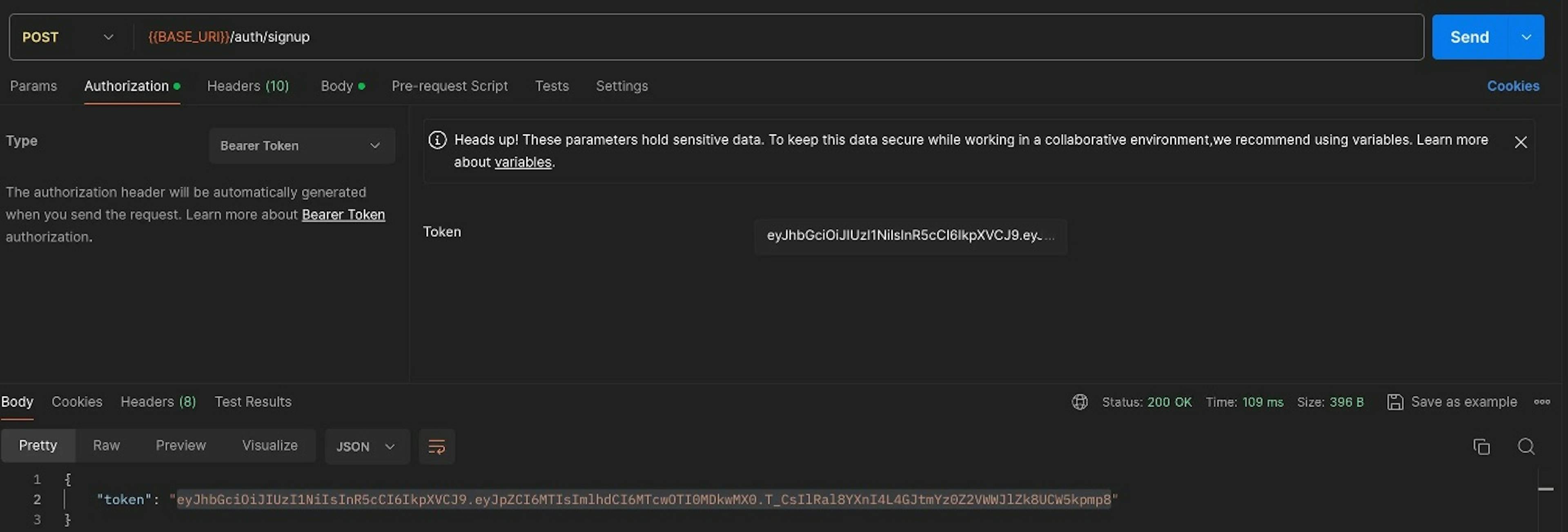Click the variables hyperlink in warning
Screen dimensions: 1568x532
click(x=523, y=161)
